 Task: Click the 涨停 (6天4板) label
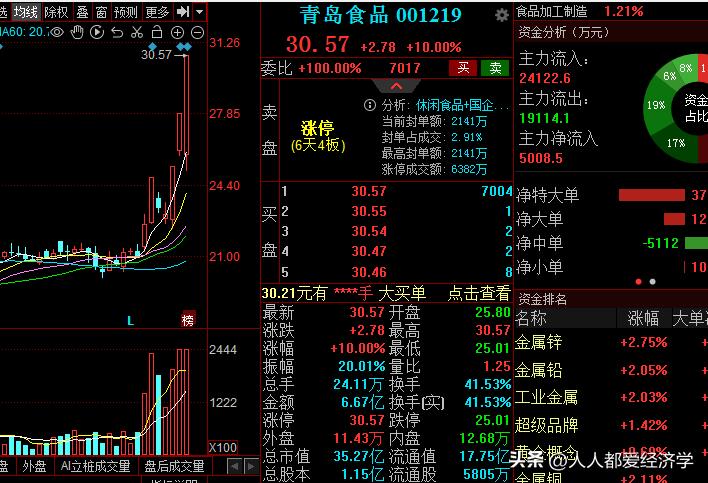(318, 136)
